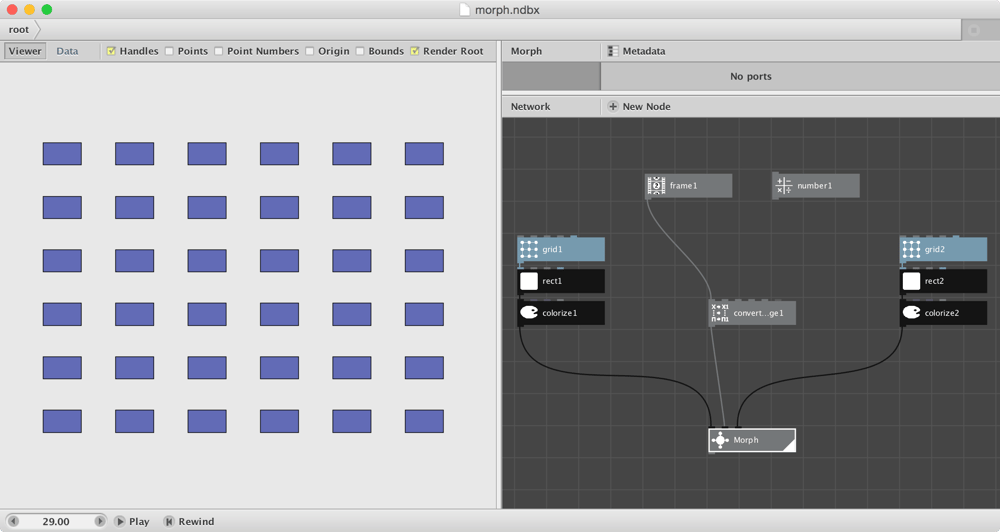Enable the Points checkbox

pos(169,51)
